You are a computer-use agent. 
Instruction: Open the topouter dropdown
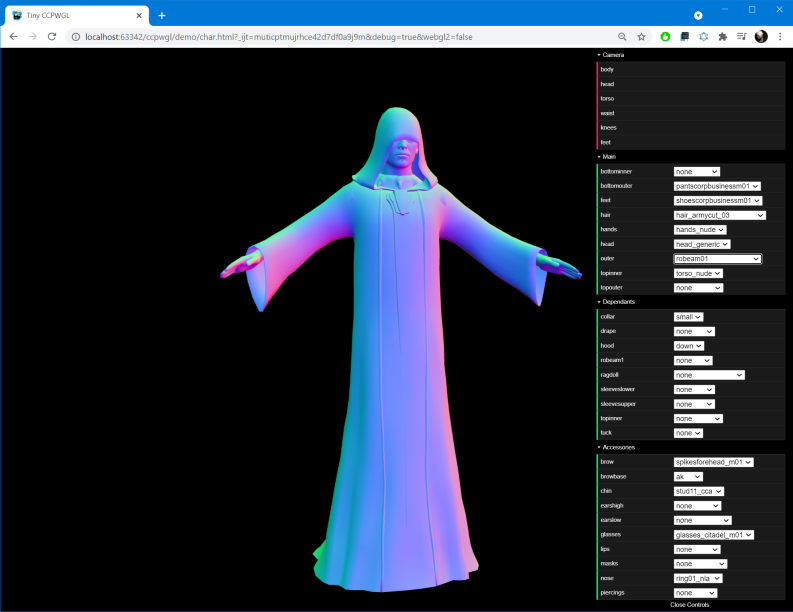[x=698, y=288]
